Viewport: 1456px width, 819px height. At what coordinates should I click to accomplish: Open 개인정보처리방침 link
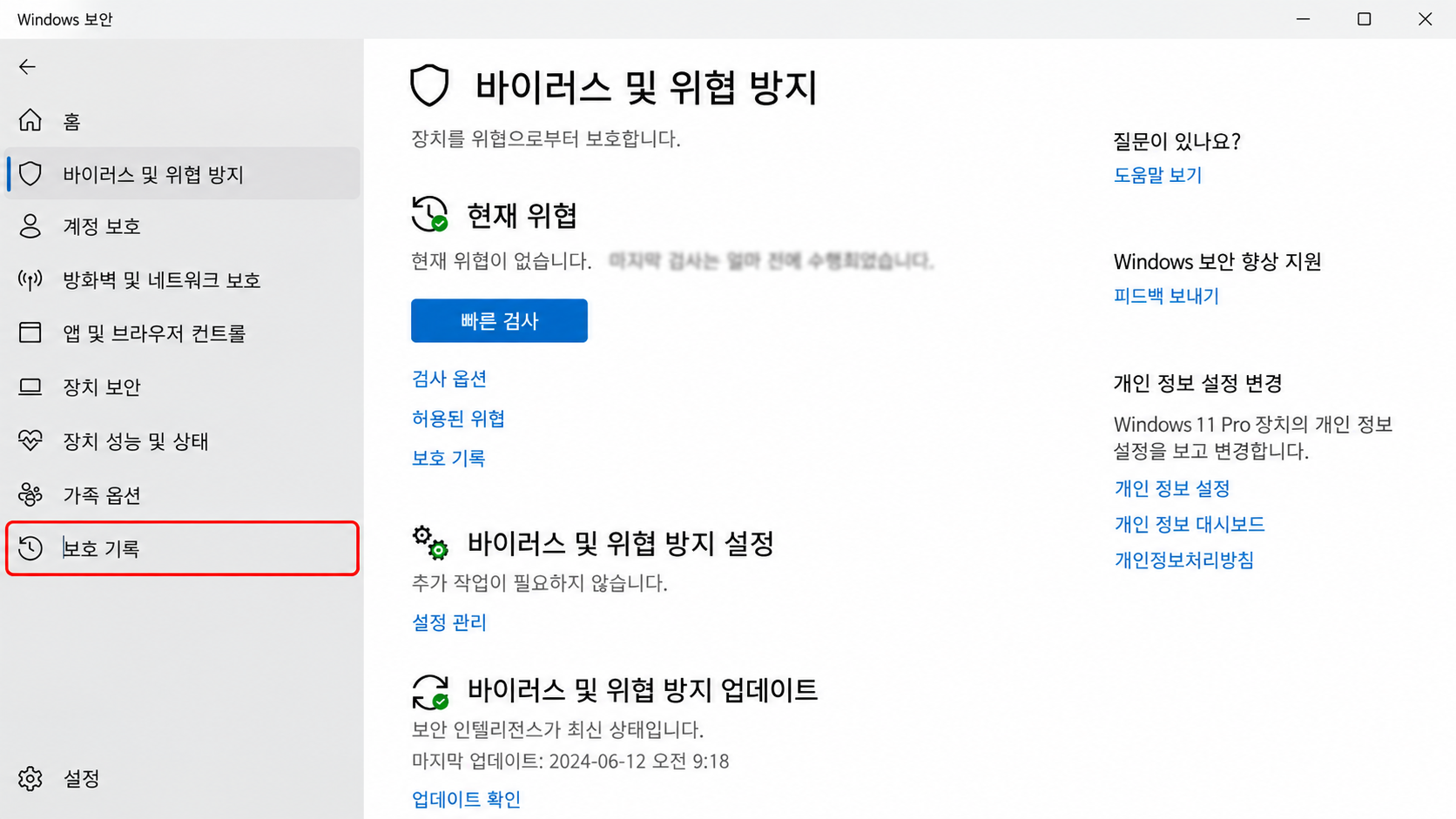(1184, 560)
